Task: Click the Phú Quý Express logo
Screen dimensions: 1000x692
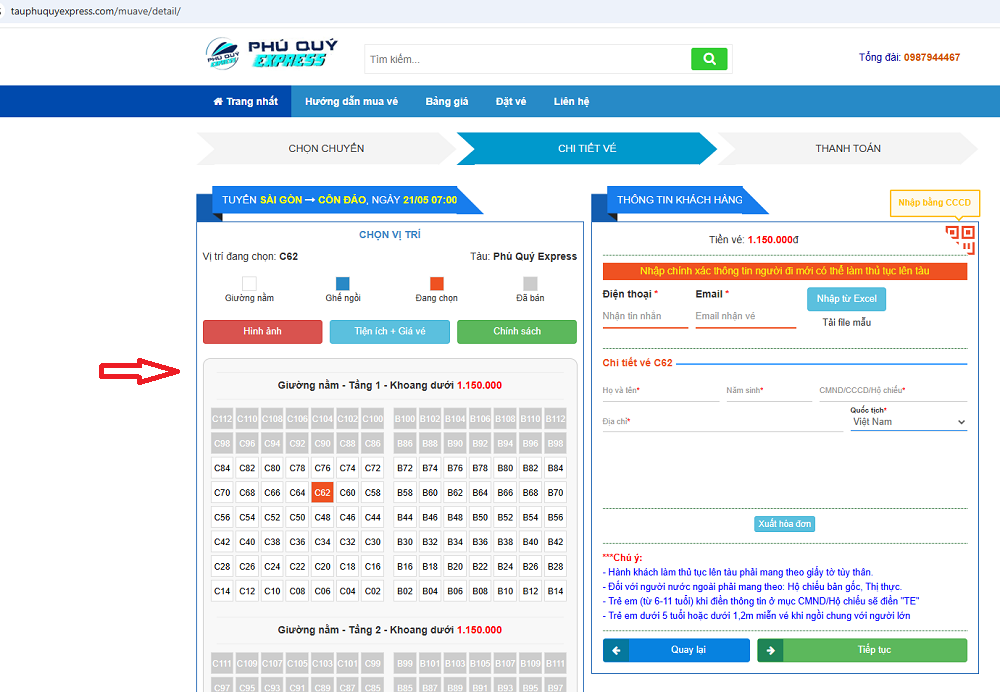Action: click(271, 54)
